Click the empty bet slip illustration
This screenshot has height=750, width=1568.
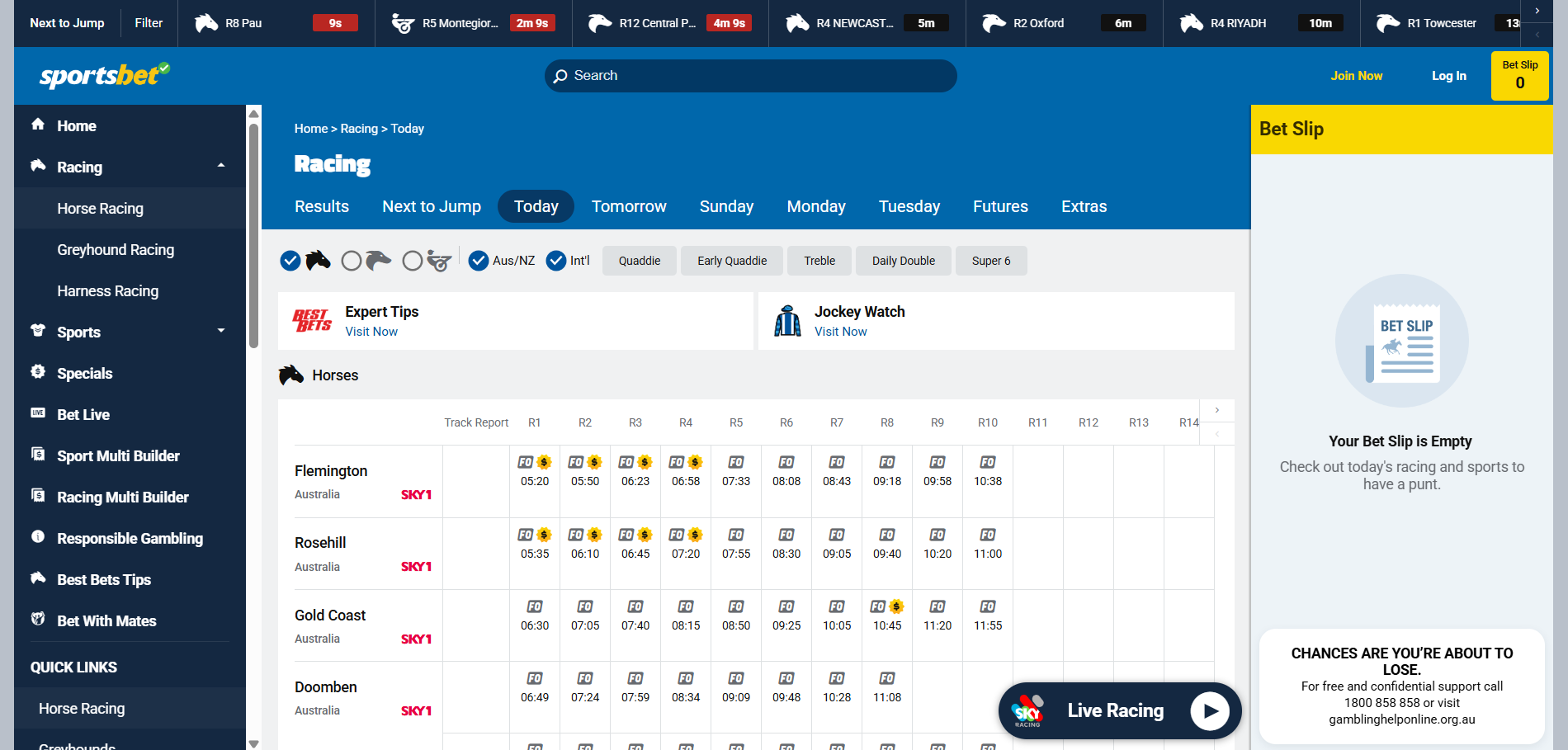pos(1402,341)
